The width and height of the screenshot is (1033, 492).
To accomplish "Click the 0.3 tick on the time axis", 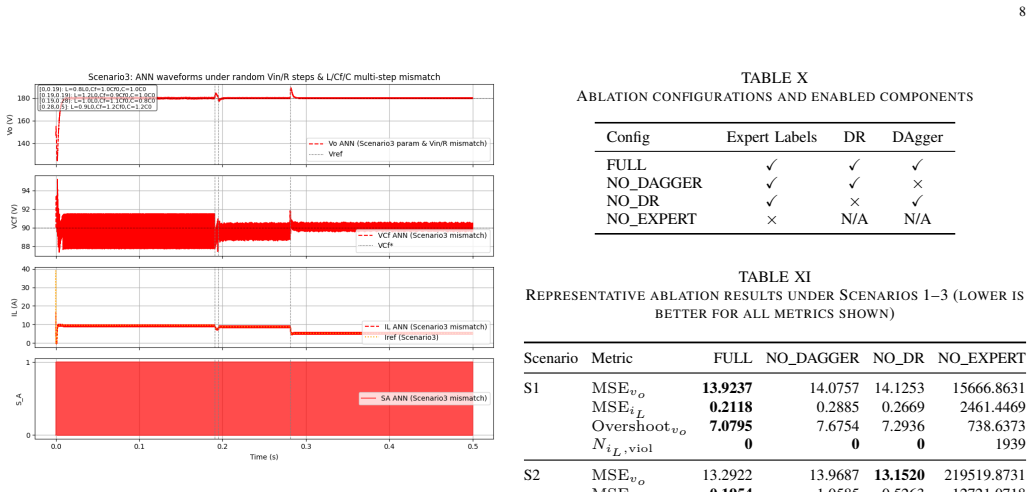I will pos(306,445).
